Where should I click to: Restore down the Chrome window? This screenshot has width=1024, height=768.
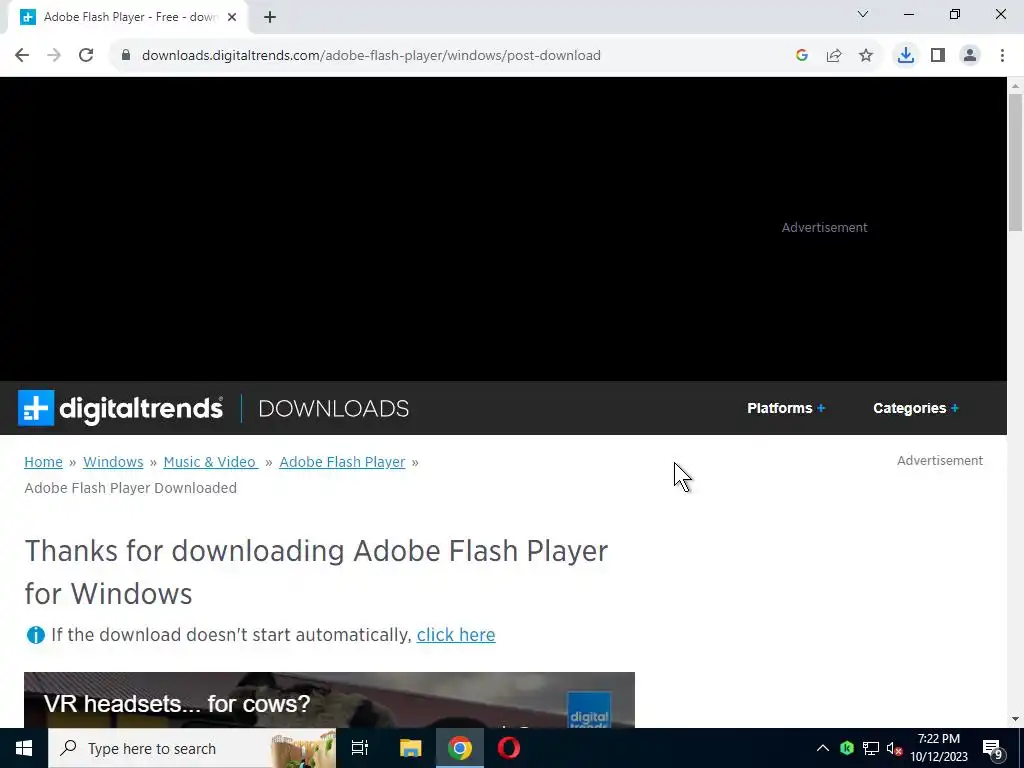point(955,14)
